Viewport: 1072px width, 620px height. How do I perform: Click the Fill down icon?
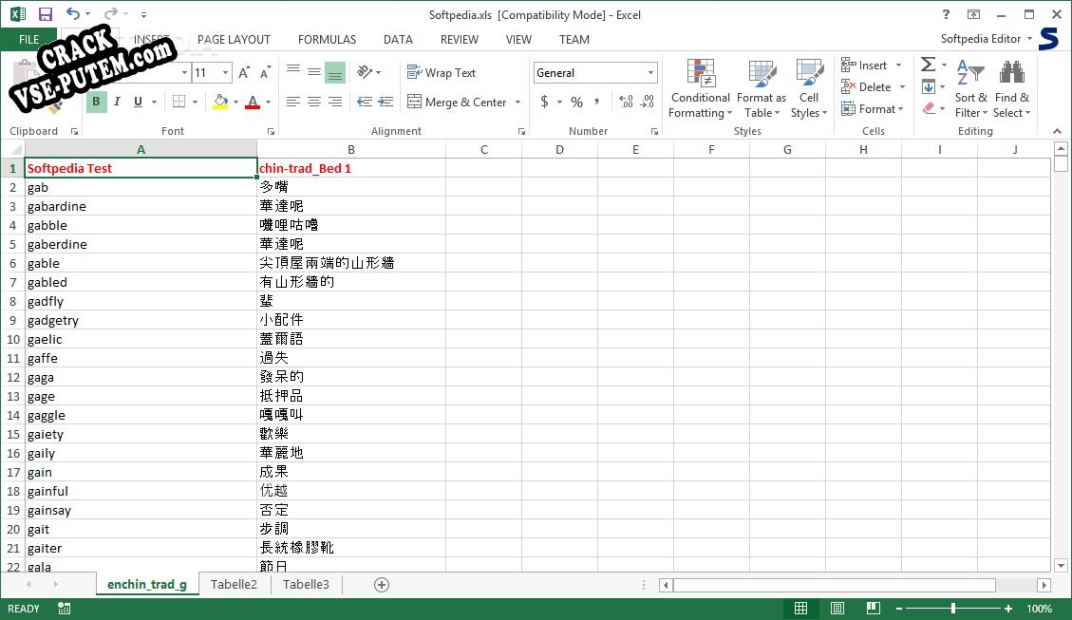(928, 87)
